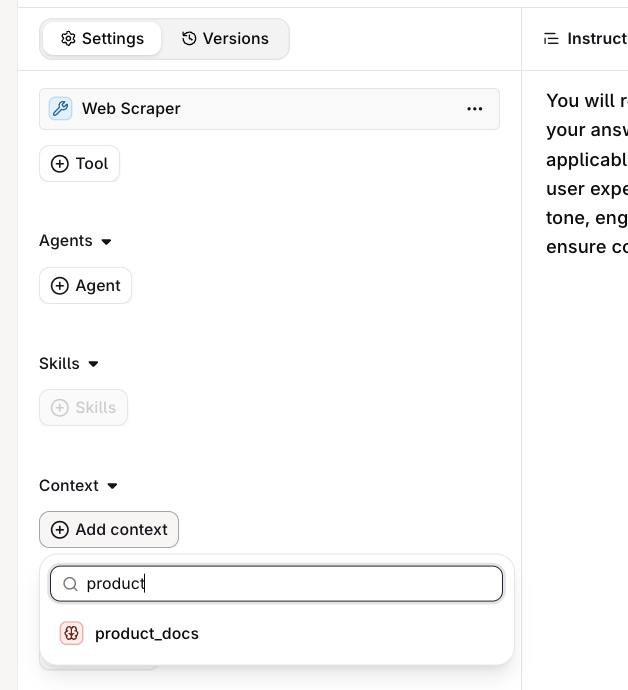
Task: Click the product_docs brain icon
Action: [71, 634]
